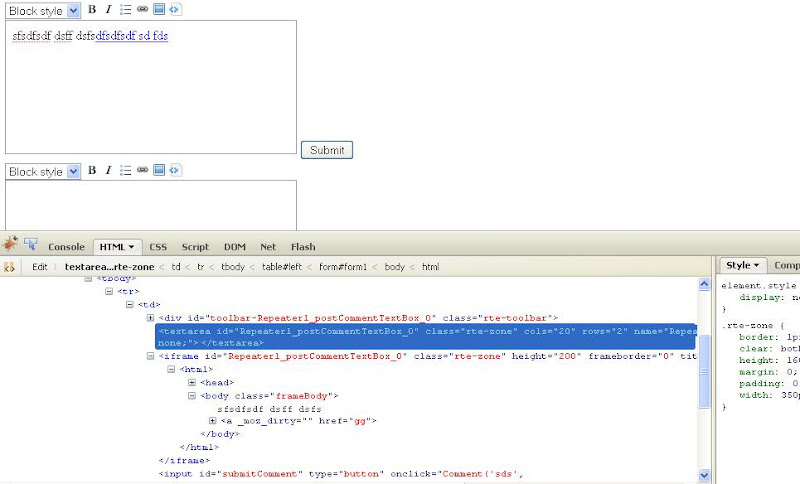Switch to the Console tab
800x484 pixels.
(x=66, y=247)
